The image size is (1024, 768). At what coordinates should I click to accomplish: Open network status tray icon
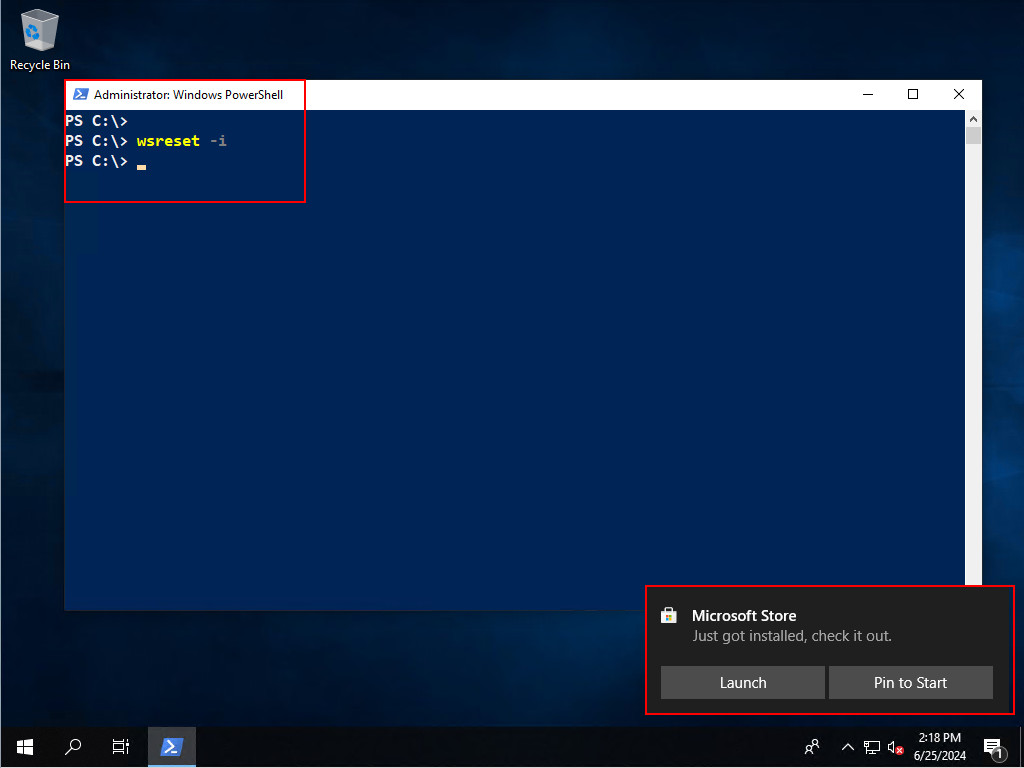point(872,747)
